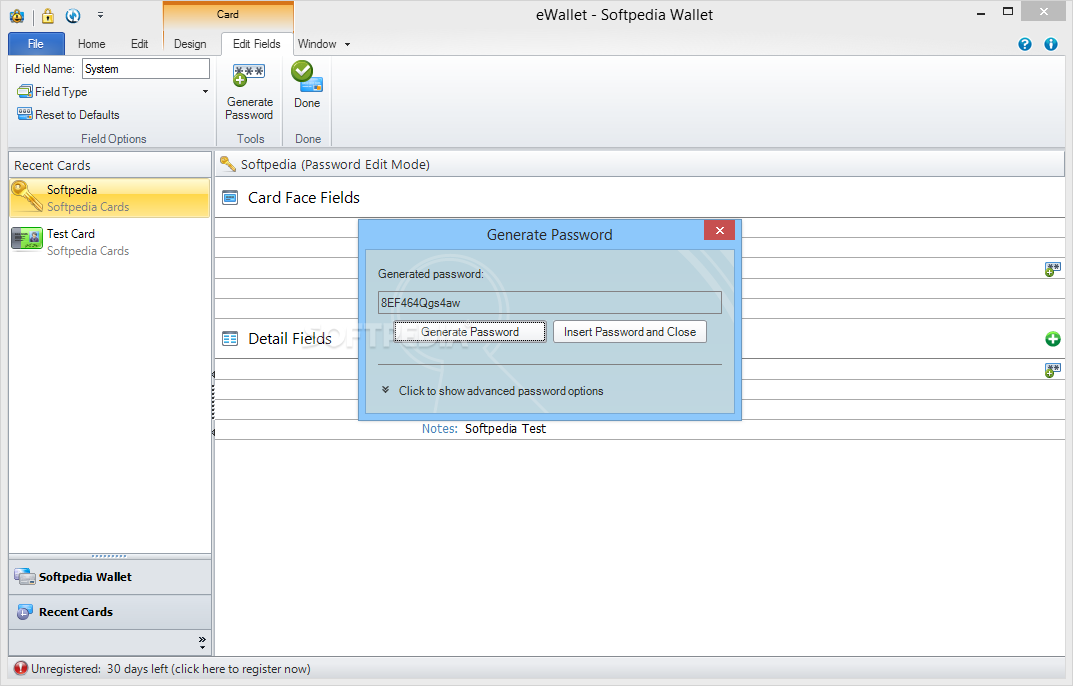Select Test Card in Recent Cards list

pos(109,242)
